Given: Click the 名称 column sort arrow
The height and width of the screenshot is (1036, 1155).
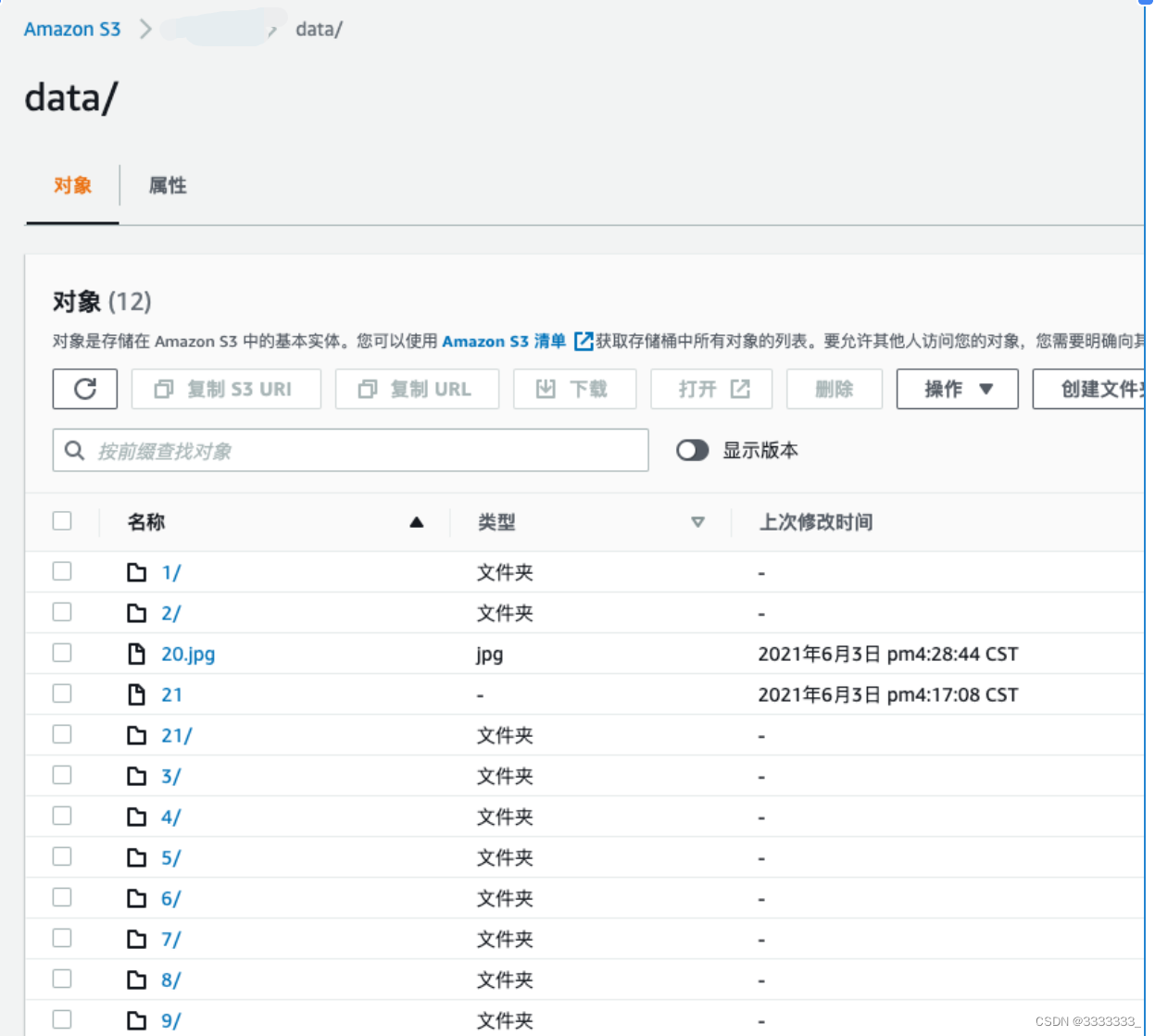Looking at the screenshot, I should tap(418, 522).
